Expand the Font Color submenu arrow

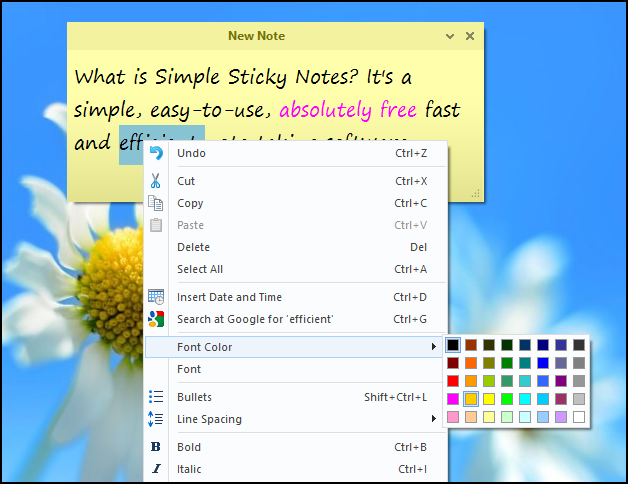point(433,347)
